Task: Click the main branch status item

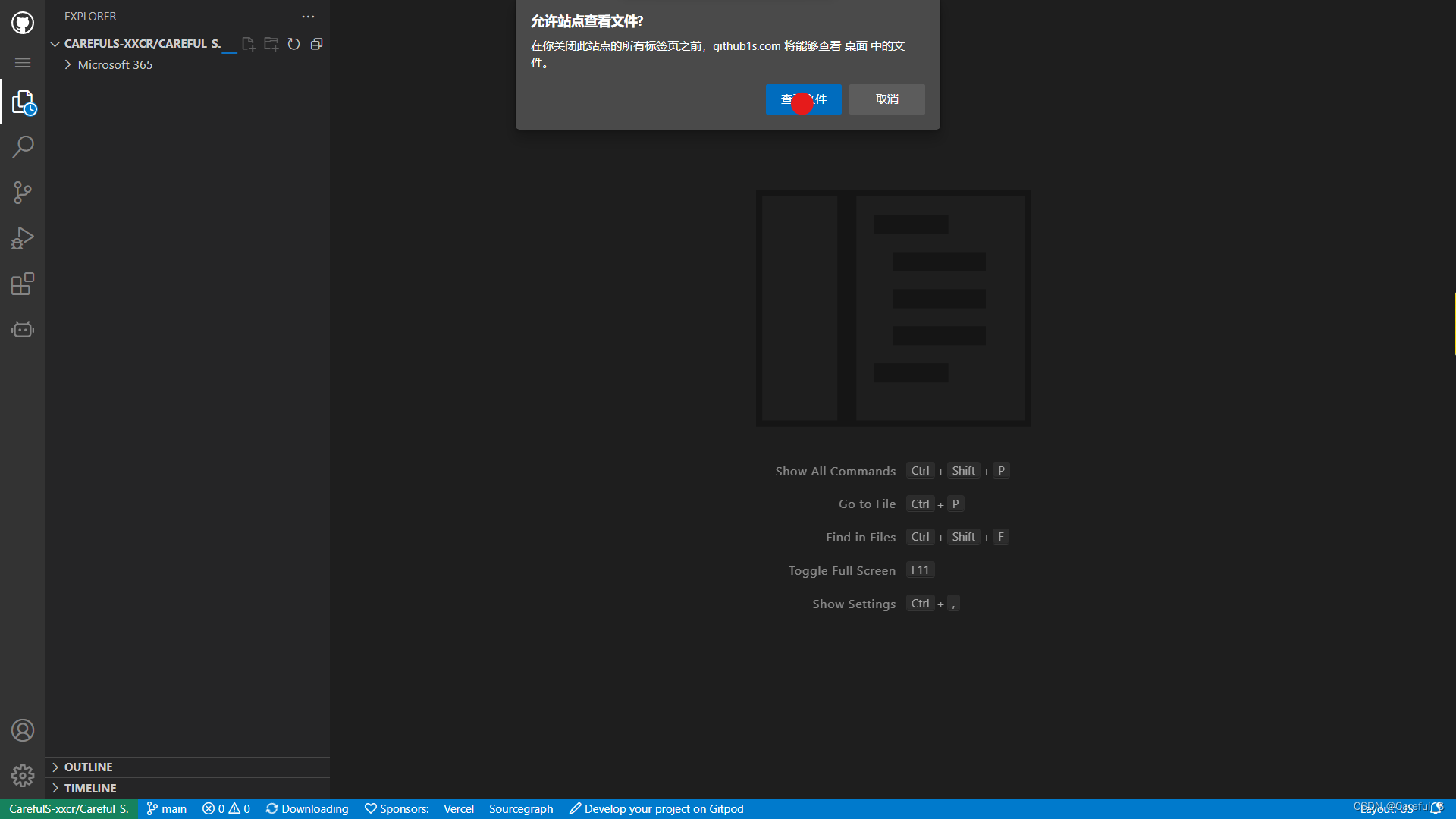Action: coord(167,809)
